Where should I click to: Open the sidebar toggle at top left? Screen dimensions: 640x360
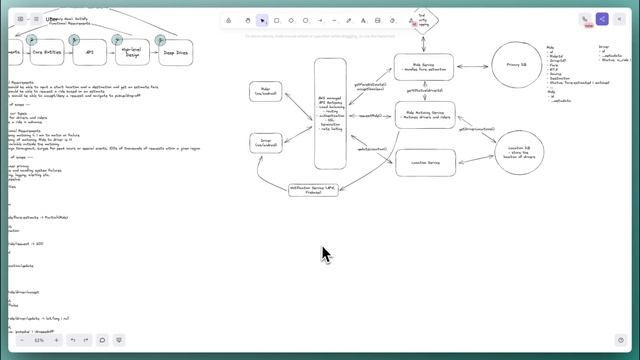click(x=20, y=19)
